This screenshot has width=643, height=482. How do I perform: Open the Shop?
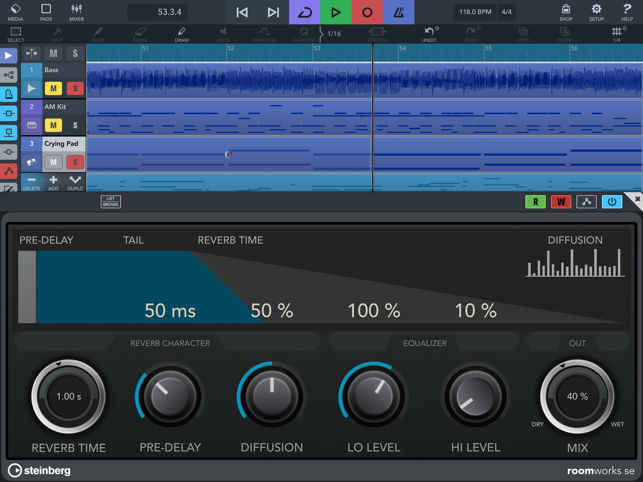(x=566, y=12)
